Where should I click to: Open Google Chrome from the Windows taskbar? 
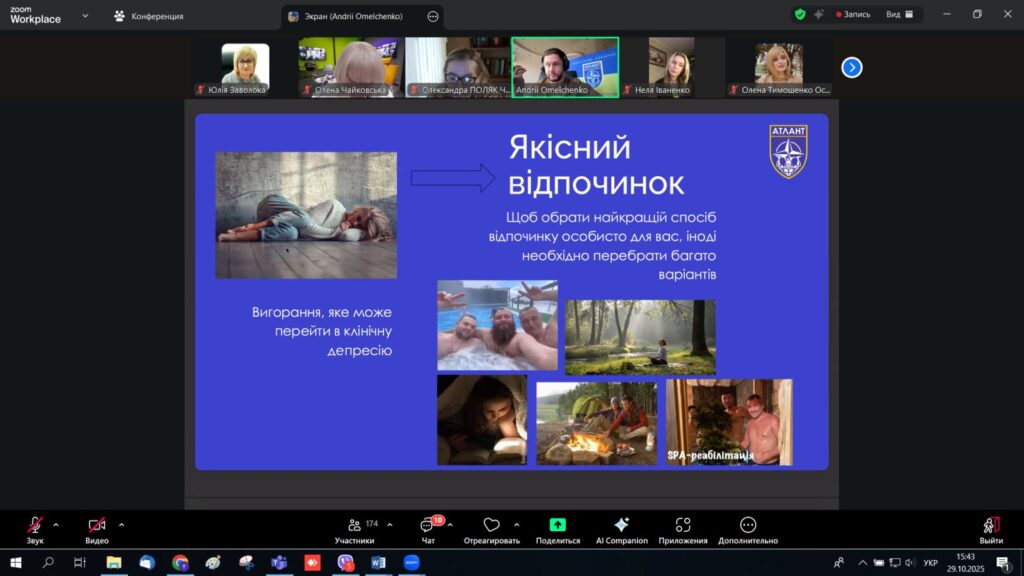[x=180, y=563]
